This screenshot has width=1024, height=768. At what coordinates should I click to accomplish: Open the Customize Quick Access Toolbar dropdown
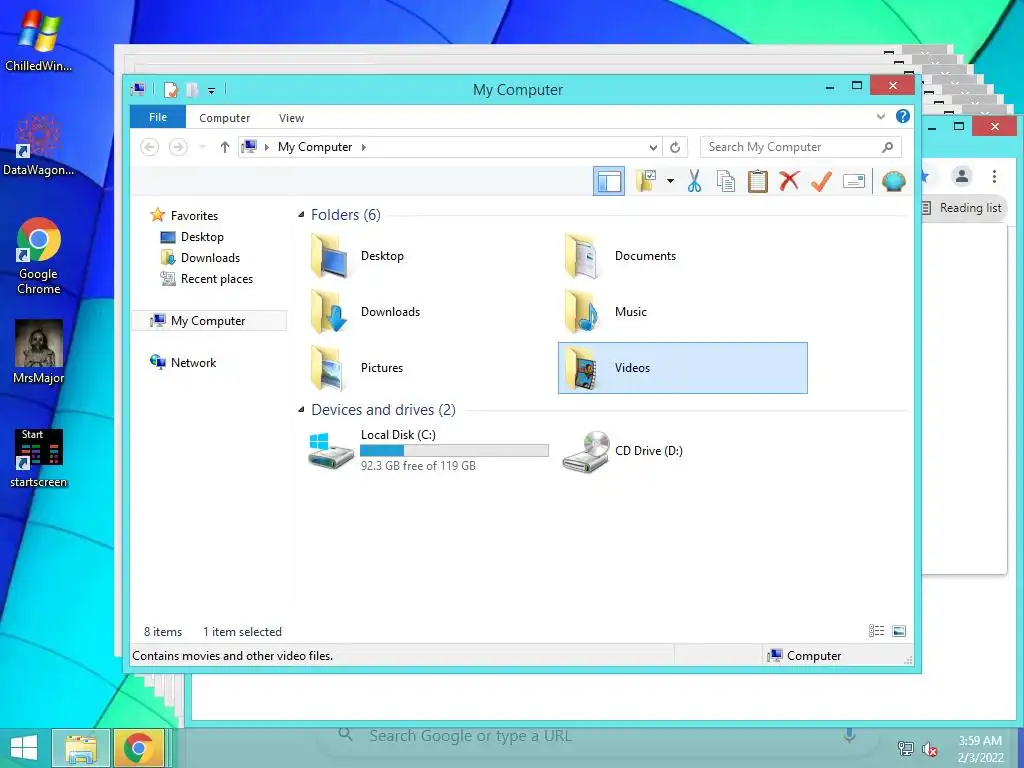[211, 90]
